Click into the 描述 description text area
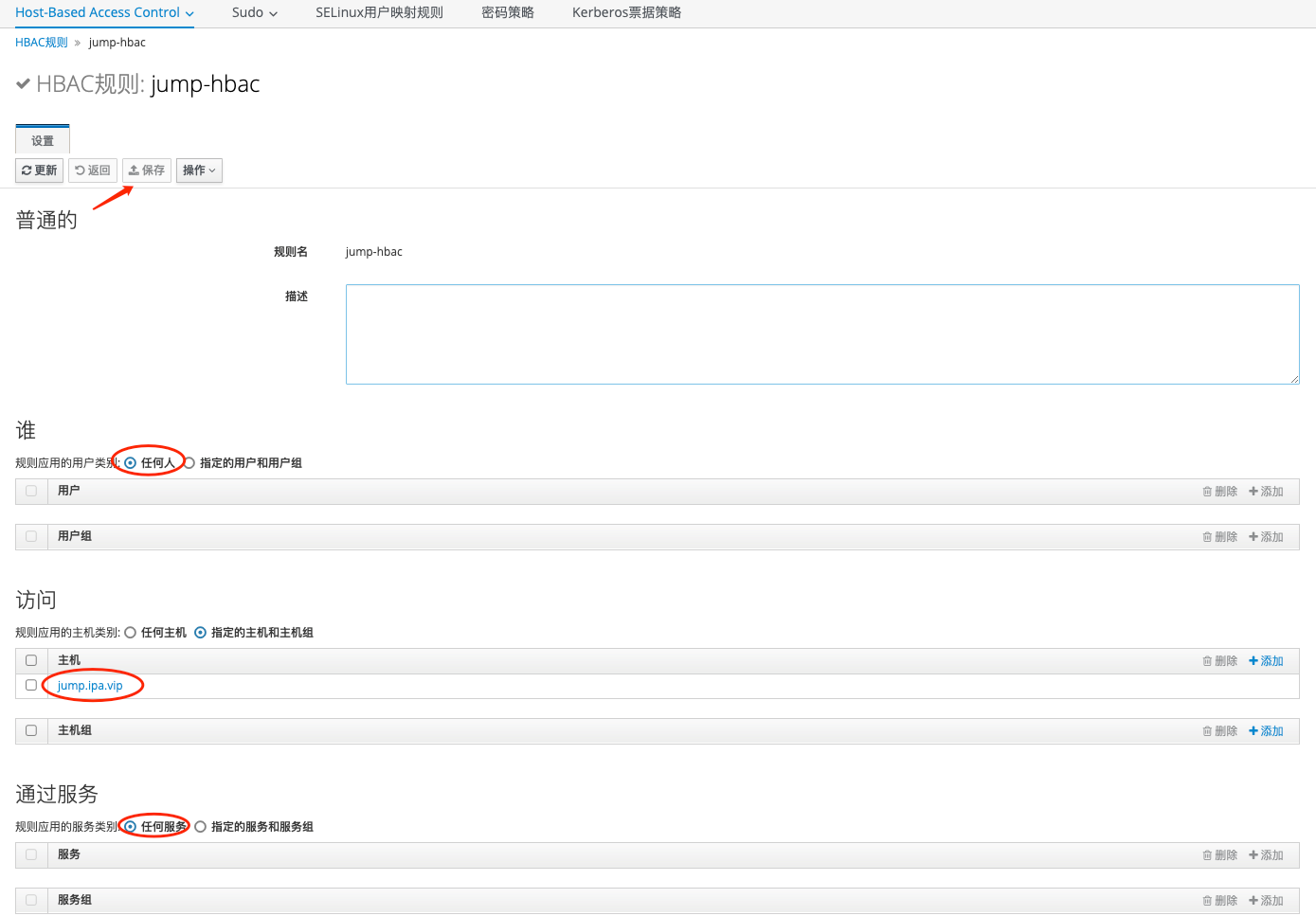Screen dimensions: 1316x916 point(821,334)
